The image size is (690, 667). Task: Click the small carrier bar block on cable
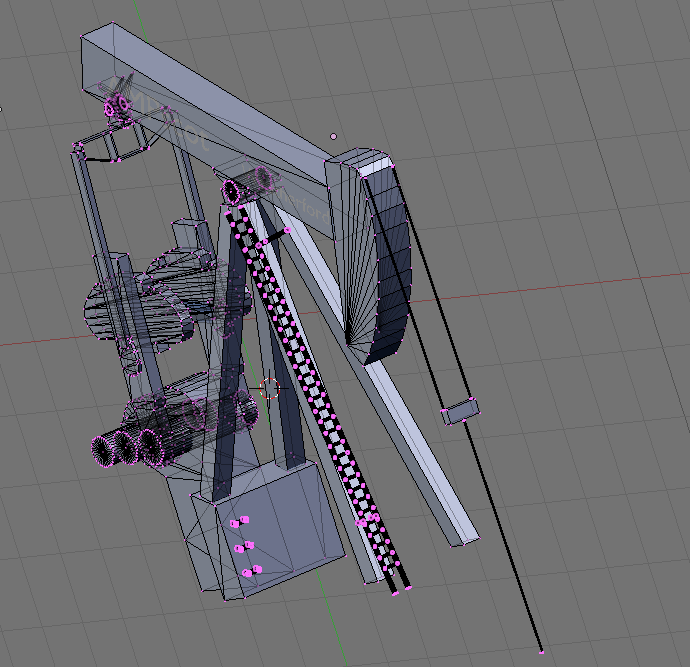pos(460,410)
